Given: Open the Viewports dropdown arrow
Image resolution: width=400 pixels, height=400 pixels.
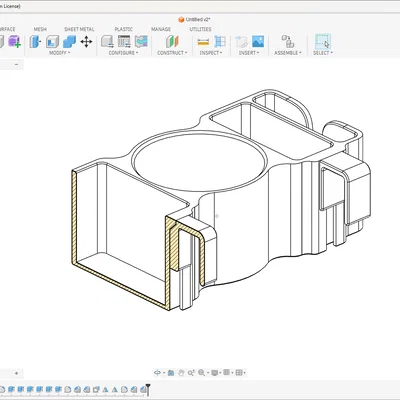Looking at the screenshot, I should (245, 373).
